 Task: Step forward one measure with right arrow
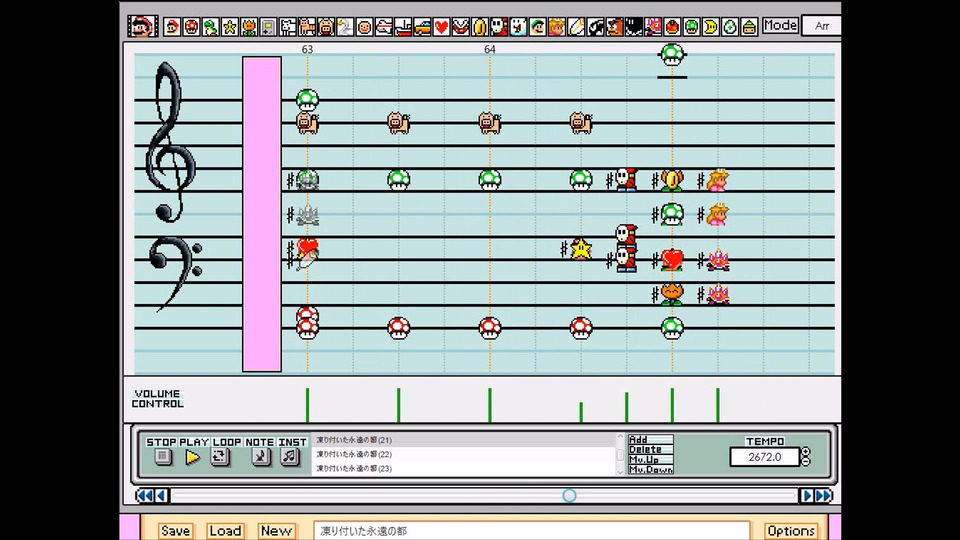806,495
